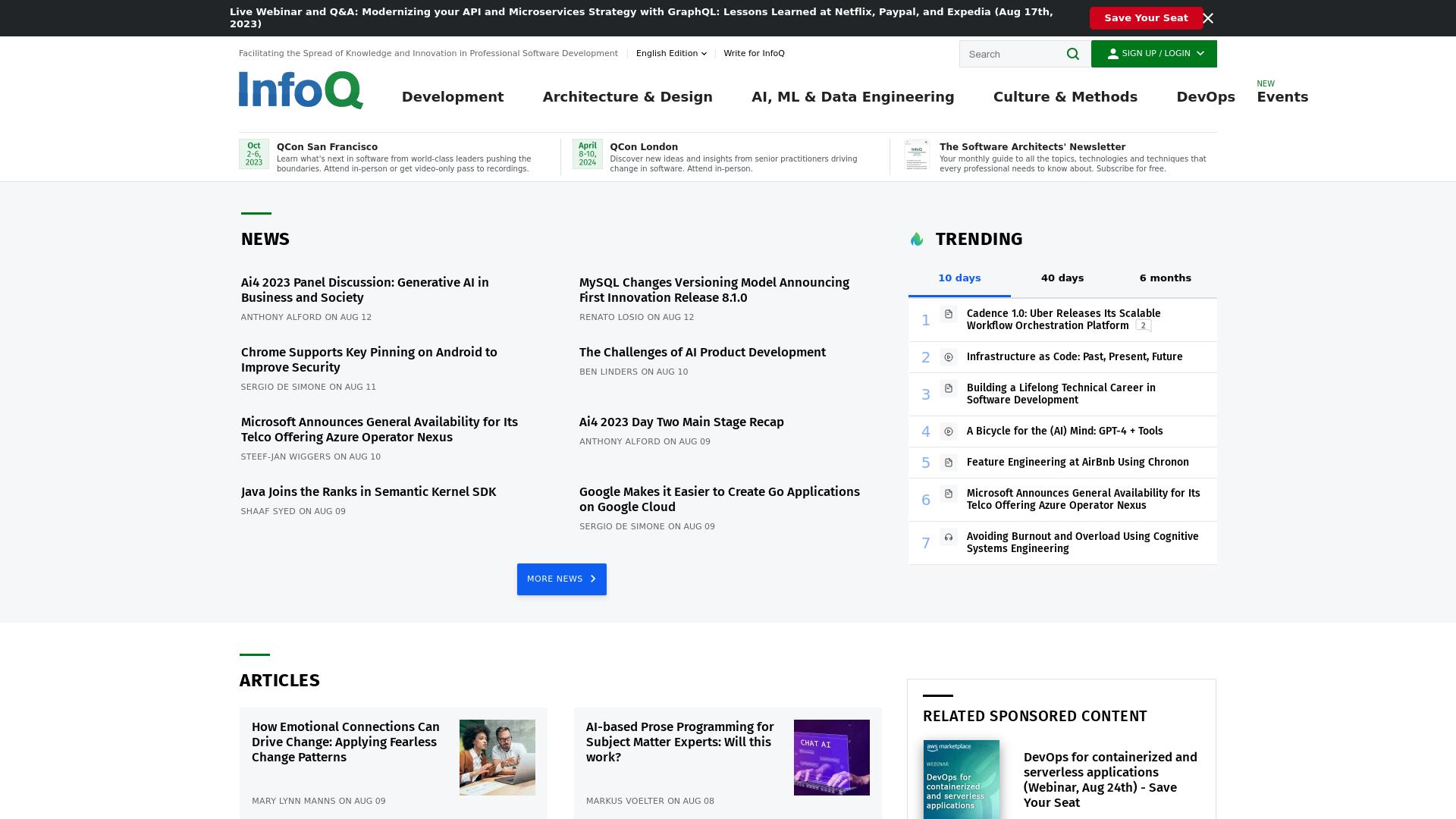The image size is (1456, 819).
Task: Click the headphones icon beside Avoiding Burnout
Action: [949, 537]
